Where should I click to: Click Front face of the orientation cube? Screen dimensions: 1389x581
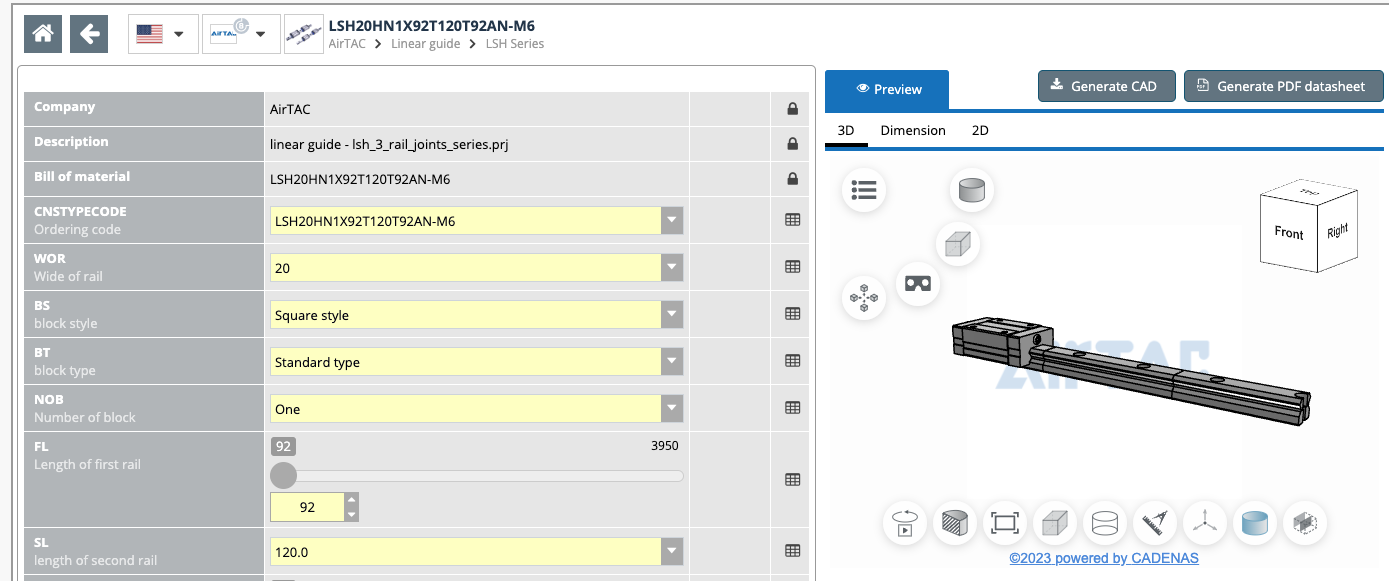1289,232
